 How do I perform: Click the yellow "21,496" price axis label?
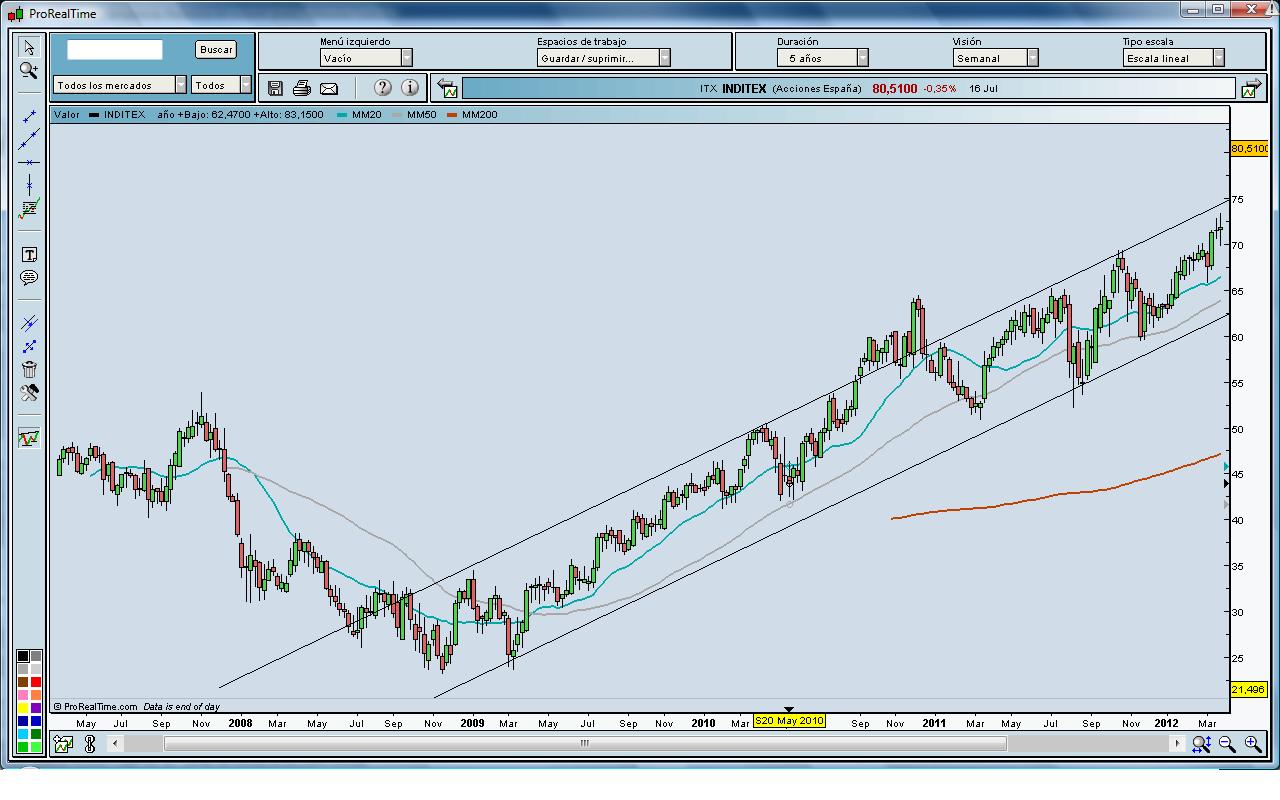pyautogui.click(x=1248, y=689)
